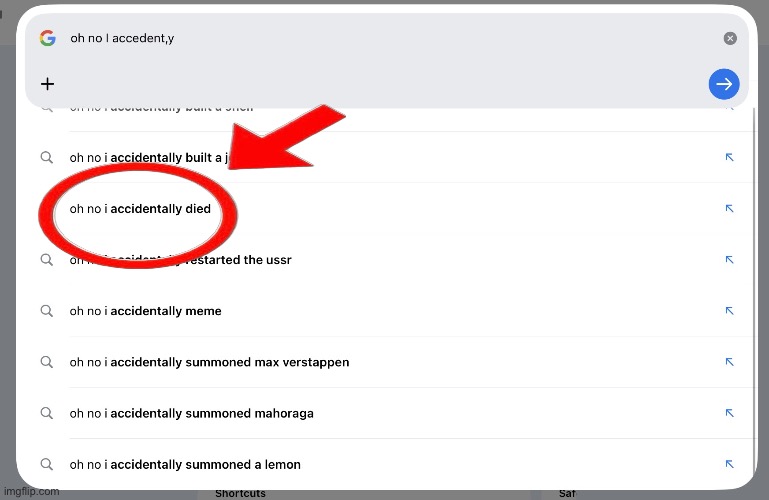Click magnifier icon beside "accidentally meme"
The width and height of the screenshot is (769, 500).
(x=46, y=311)
